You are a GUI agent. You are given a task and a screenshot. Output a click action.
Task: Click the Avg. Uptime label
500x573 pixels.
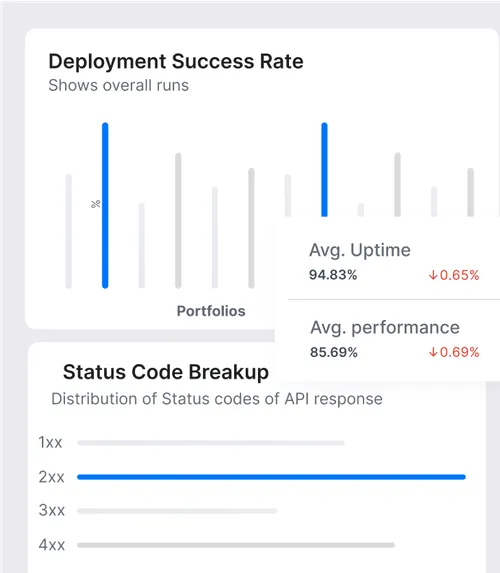pos(360,250)
